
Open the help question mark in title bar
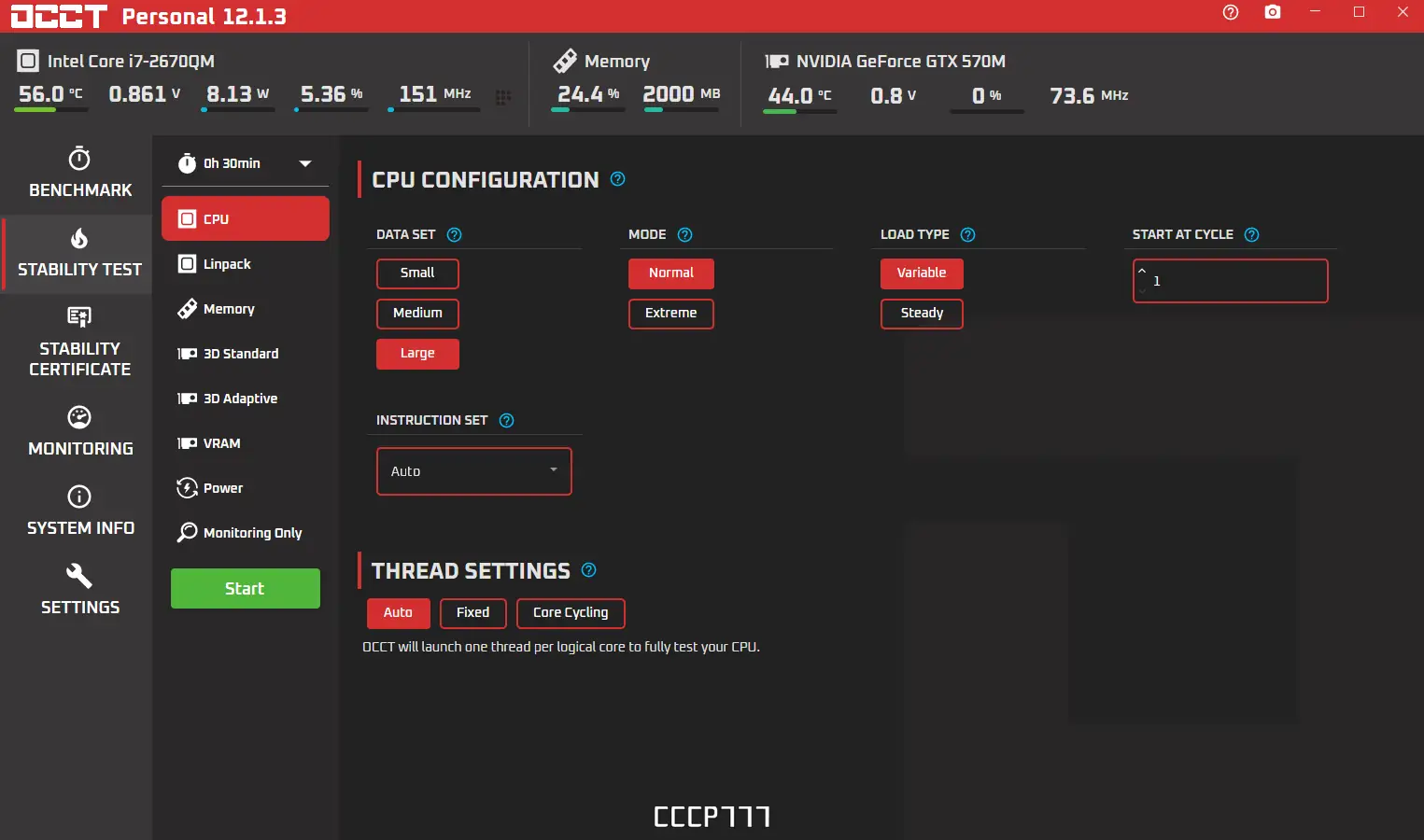point(1231,12)
